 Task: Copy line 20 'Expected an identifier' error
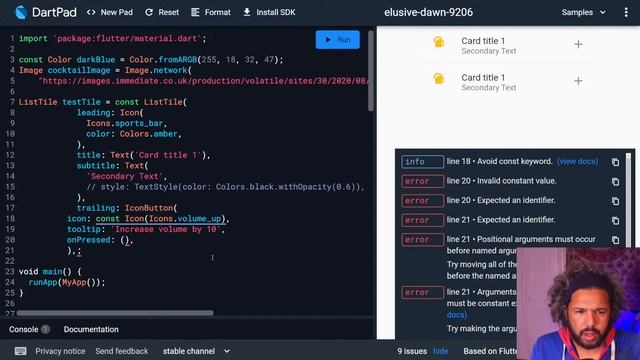pos(616,201)
